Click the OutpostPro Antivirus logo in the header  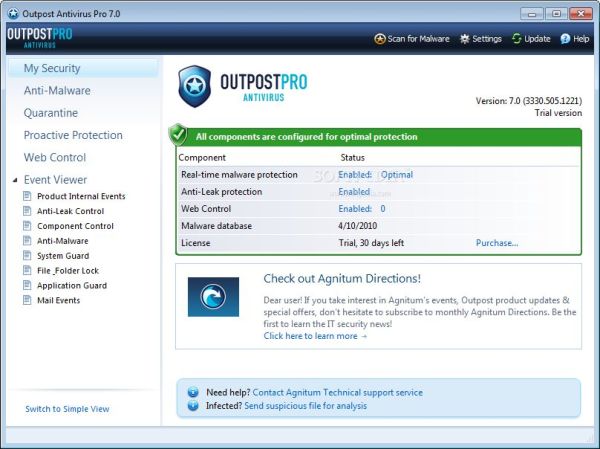click(x=40, y=38)
